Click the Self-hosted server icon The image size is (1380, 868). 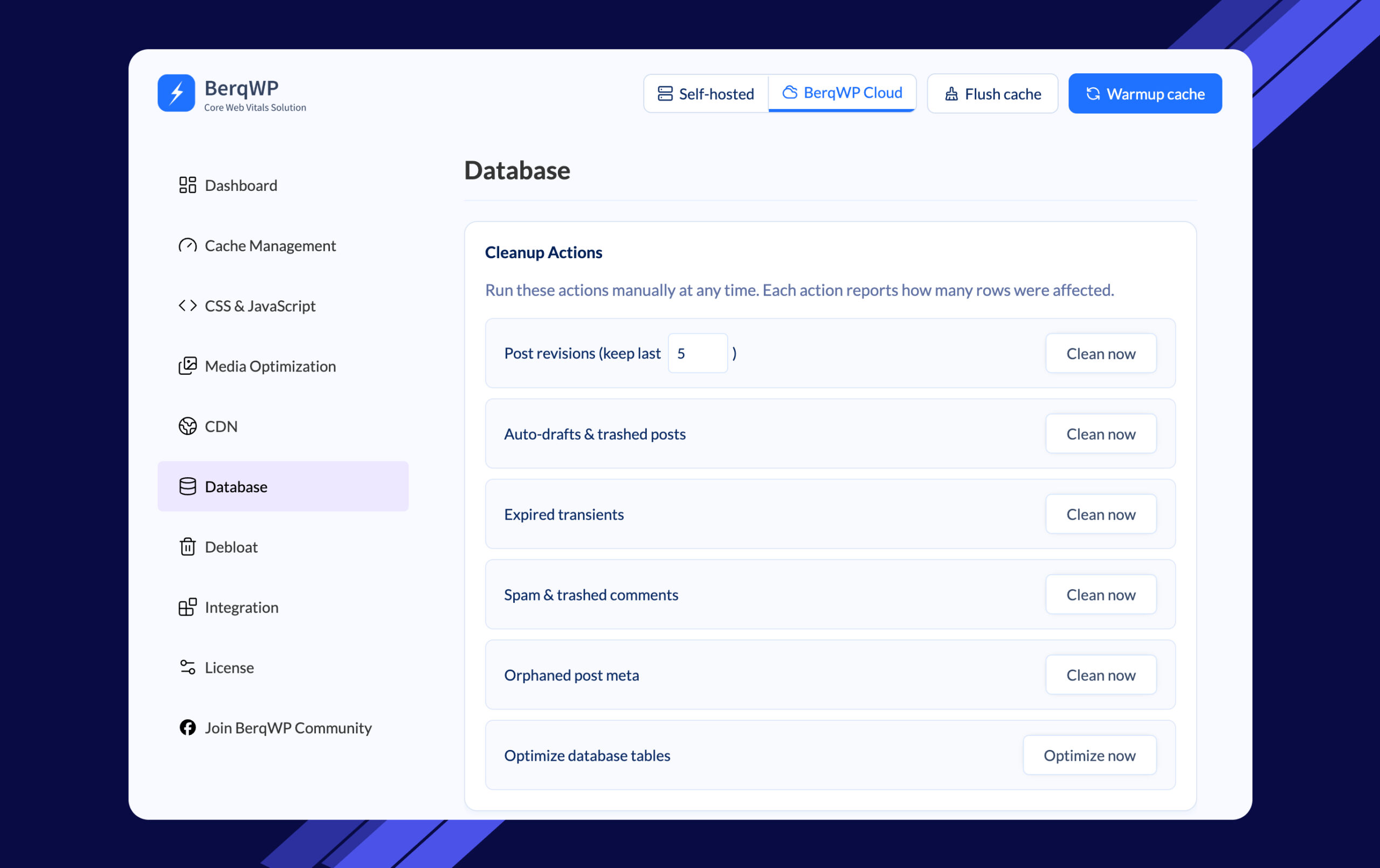(x=665, y=93)
